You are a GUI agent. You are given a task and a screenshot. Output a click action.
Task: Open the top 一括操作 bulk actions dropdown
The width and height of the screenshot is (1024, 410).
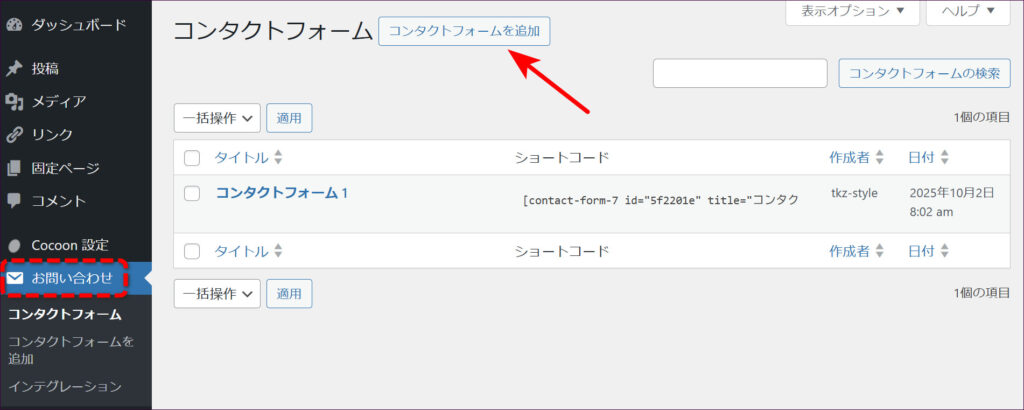[217, 118]
